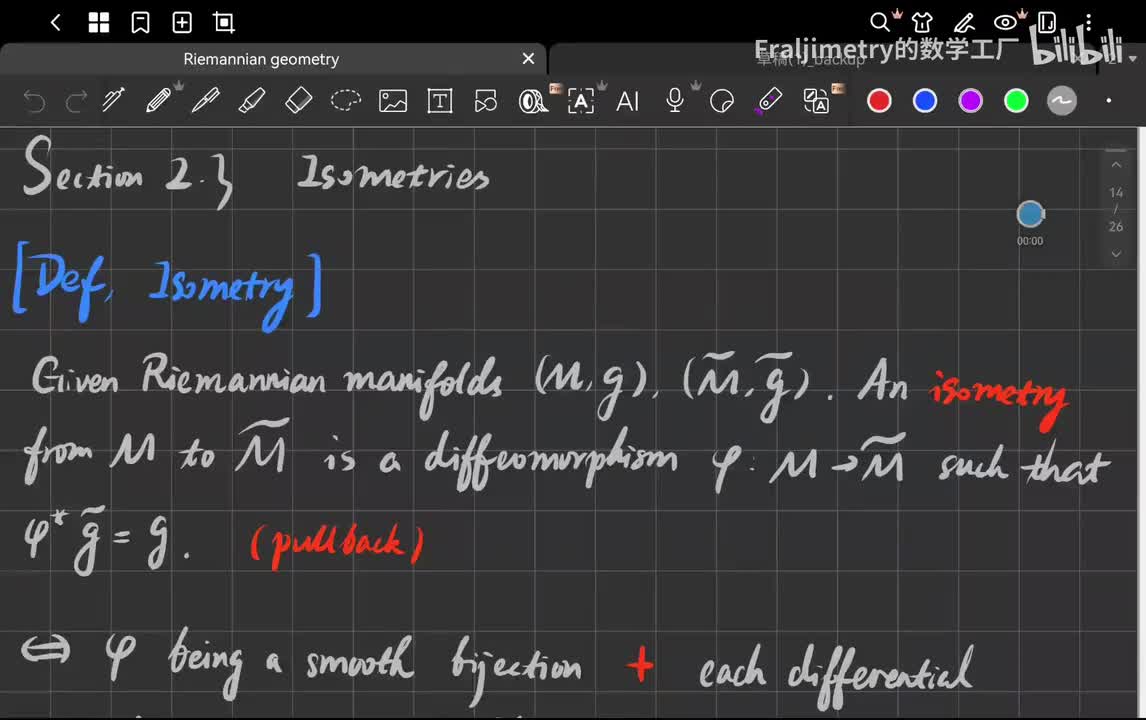Go to the previous page with the up chevron

1116,165
